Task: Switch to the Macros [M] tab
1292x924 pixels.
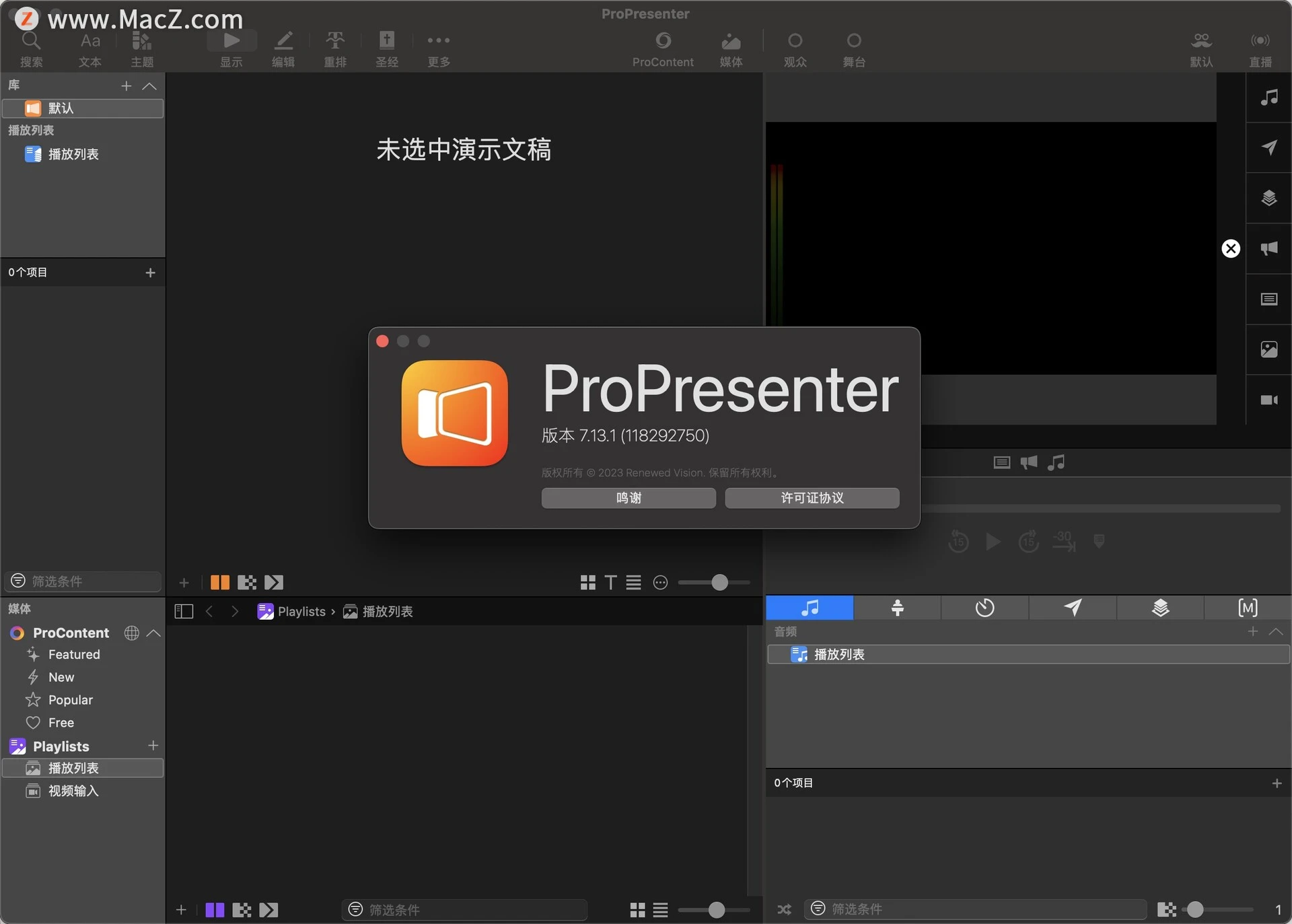Action: click(1247, 608)
